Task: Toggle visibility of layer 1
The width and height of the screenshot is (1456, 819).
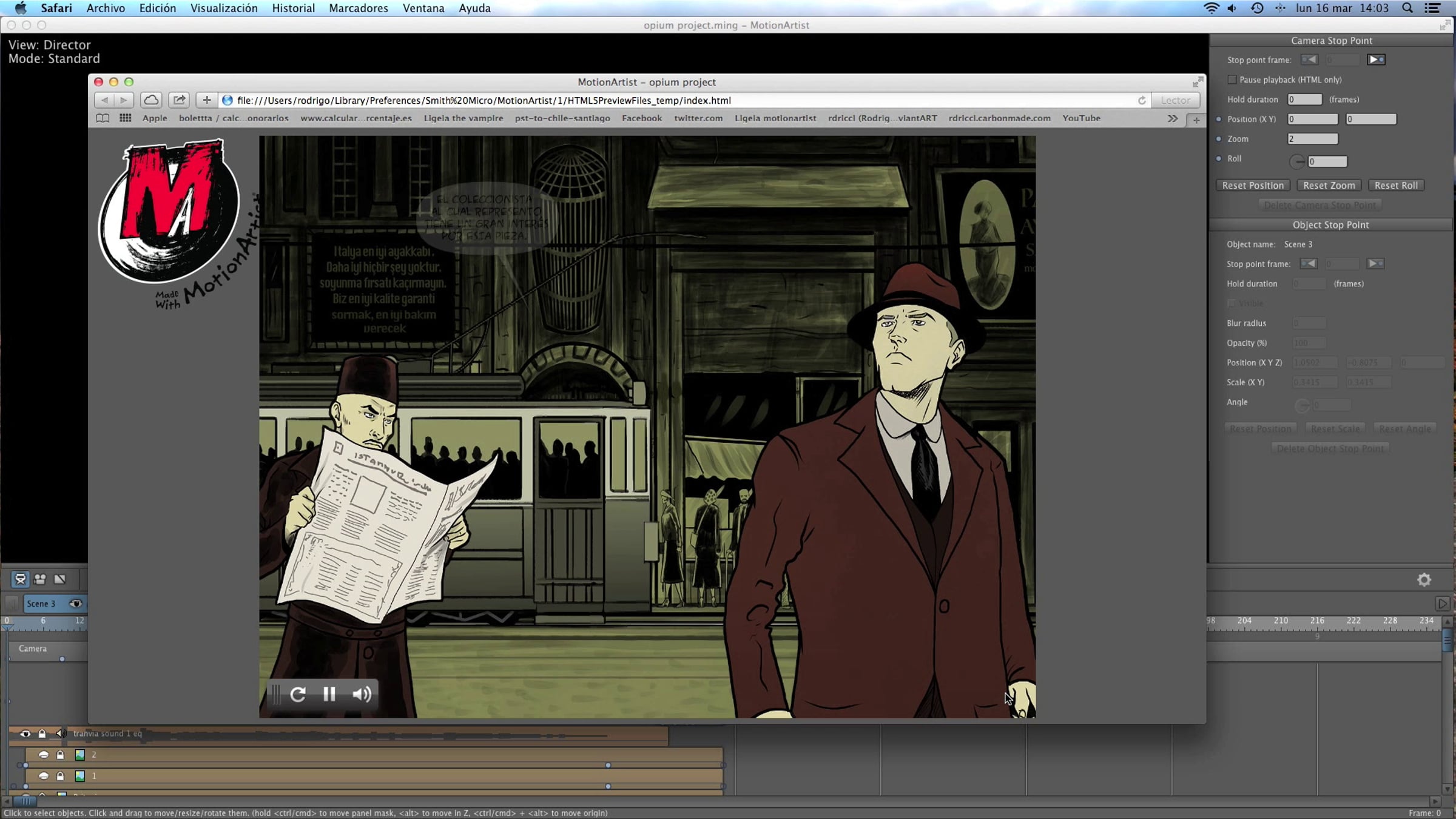Action: click(x=44, y=776)
